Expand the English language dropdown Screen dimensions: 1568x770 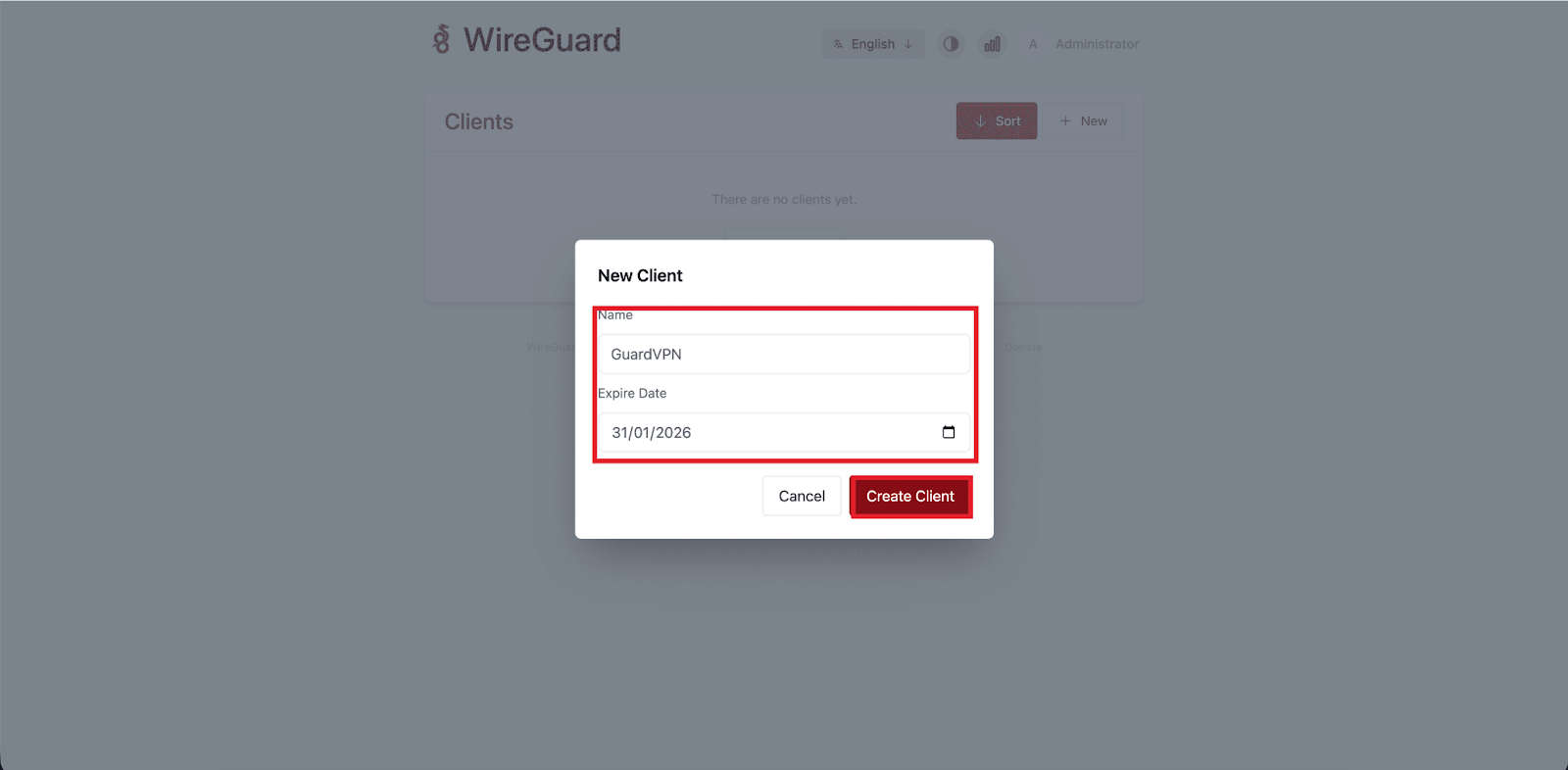(x=872, y=44)
